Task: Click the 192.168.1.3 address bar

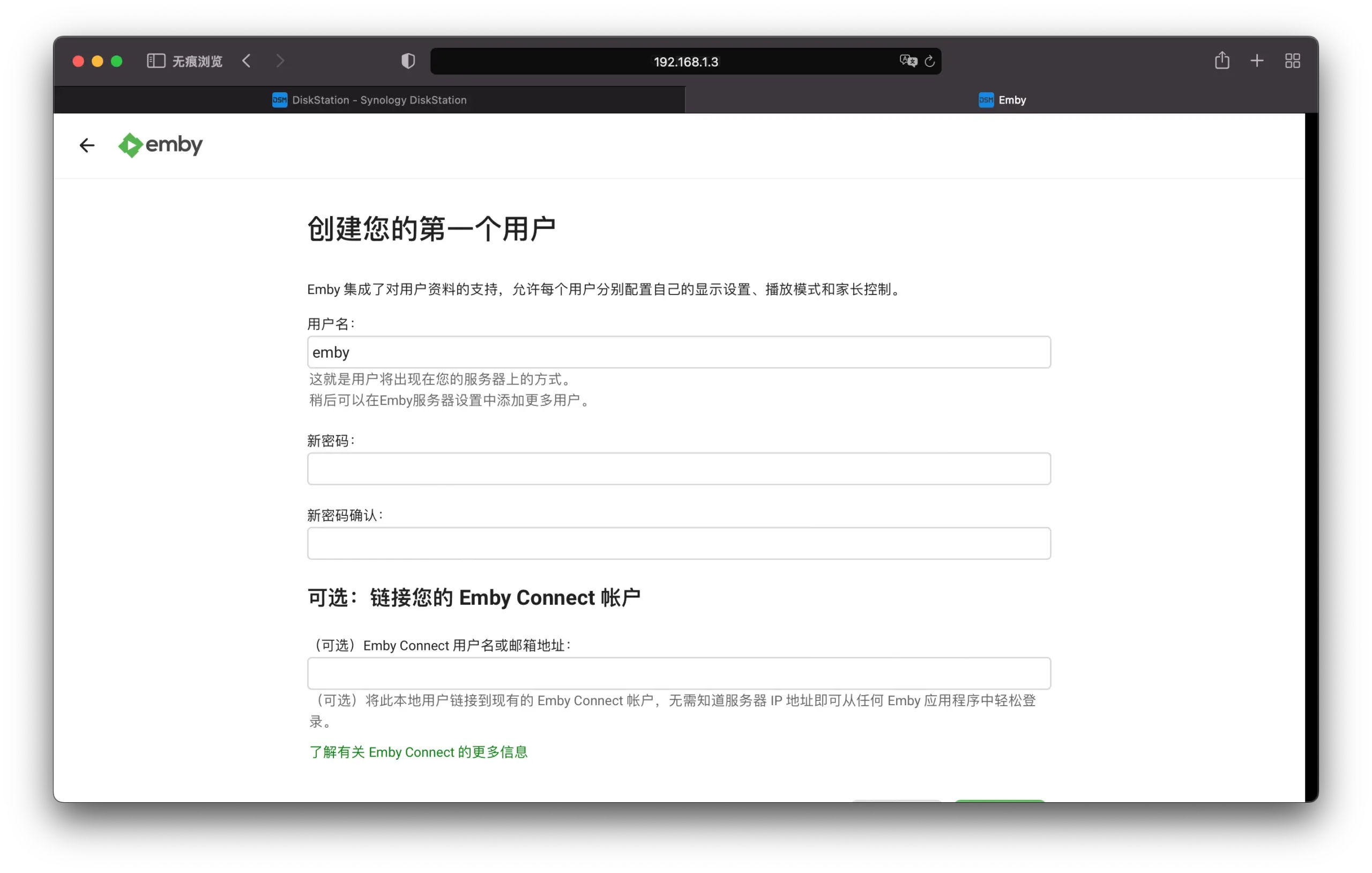Action: pyautogui.click(x=685, y=62)
